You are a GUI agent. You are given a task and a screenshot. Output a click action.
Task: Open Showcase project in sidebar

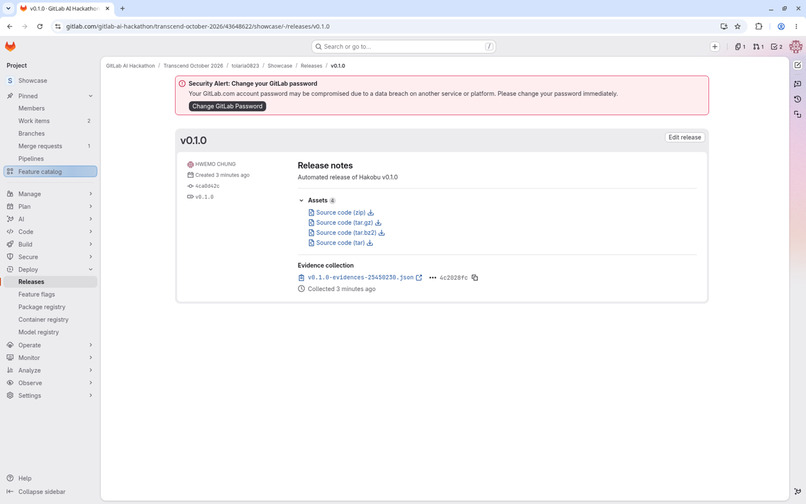tap(50, 81)
